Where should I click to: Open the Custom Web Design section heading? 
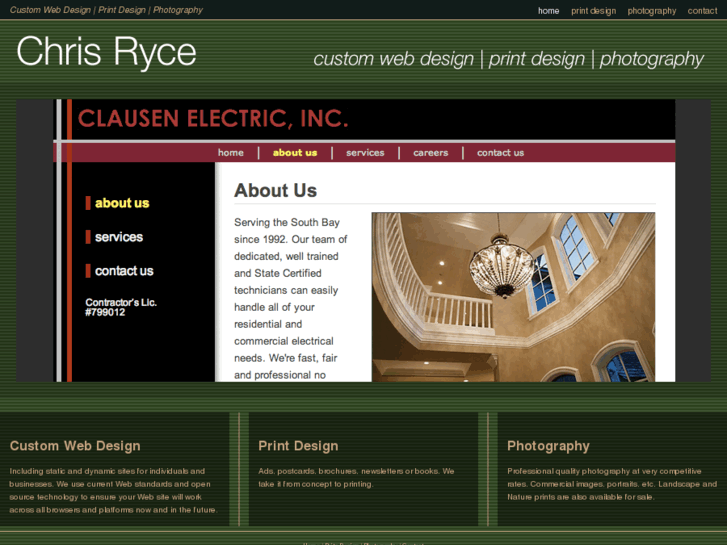[75, 446]
